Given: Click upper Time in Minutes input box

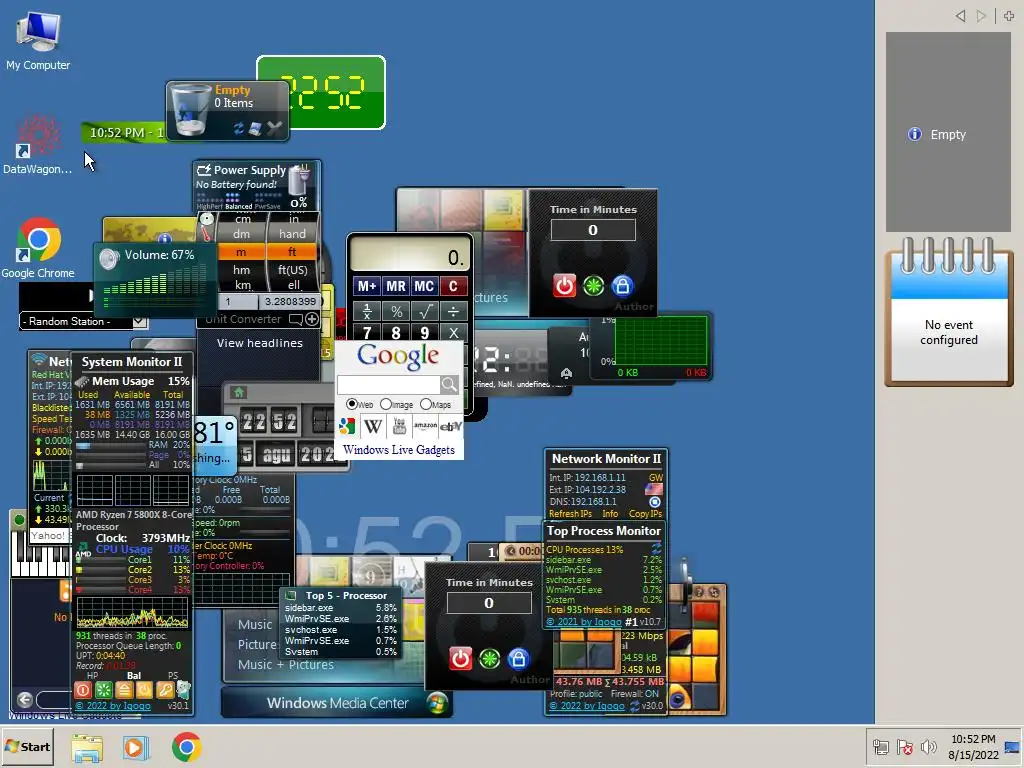Looking at the screenshot, I should 593,230.
